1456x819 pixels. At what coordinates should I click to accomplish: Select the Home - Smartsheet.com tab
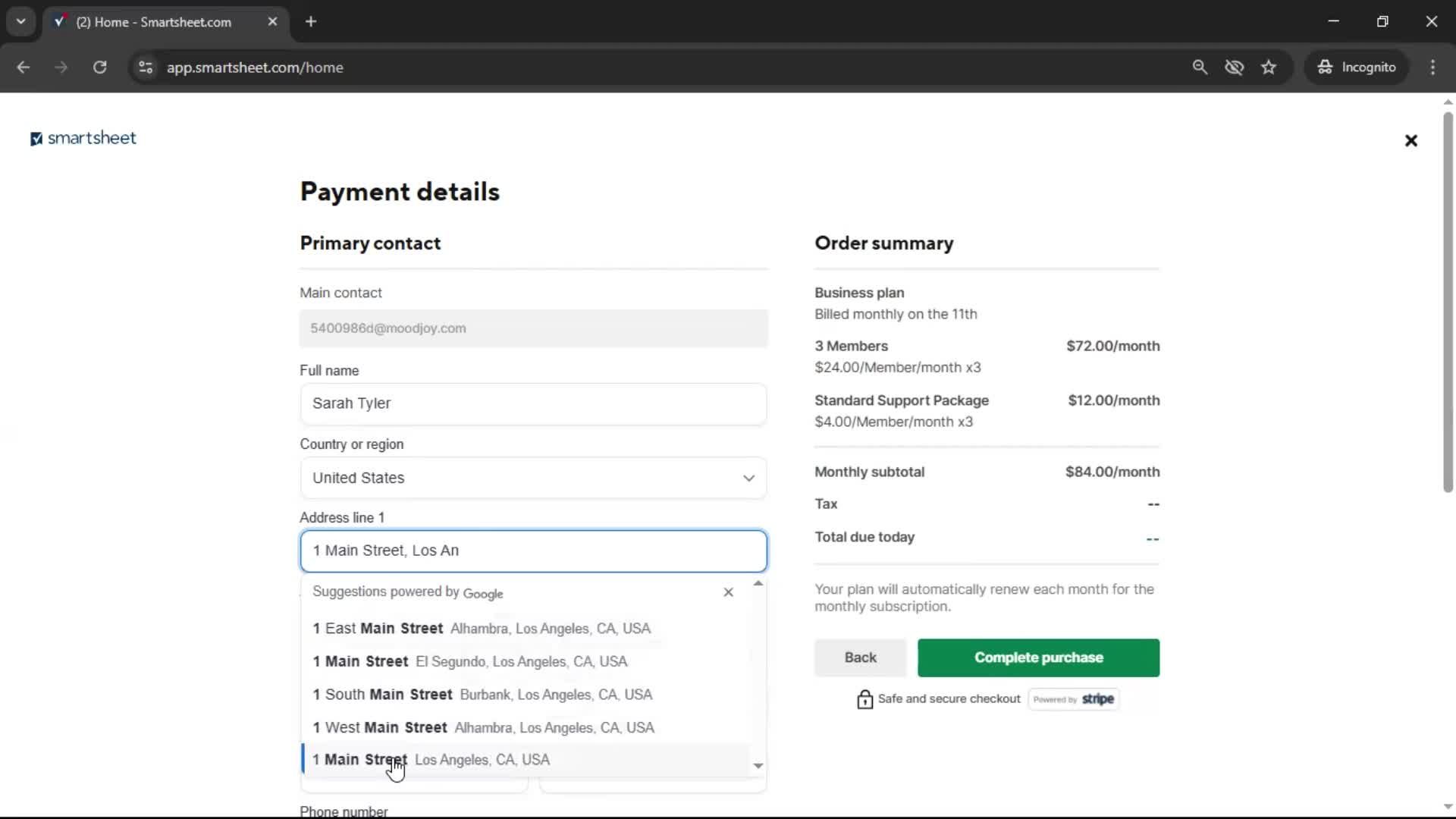coord(152,22)
